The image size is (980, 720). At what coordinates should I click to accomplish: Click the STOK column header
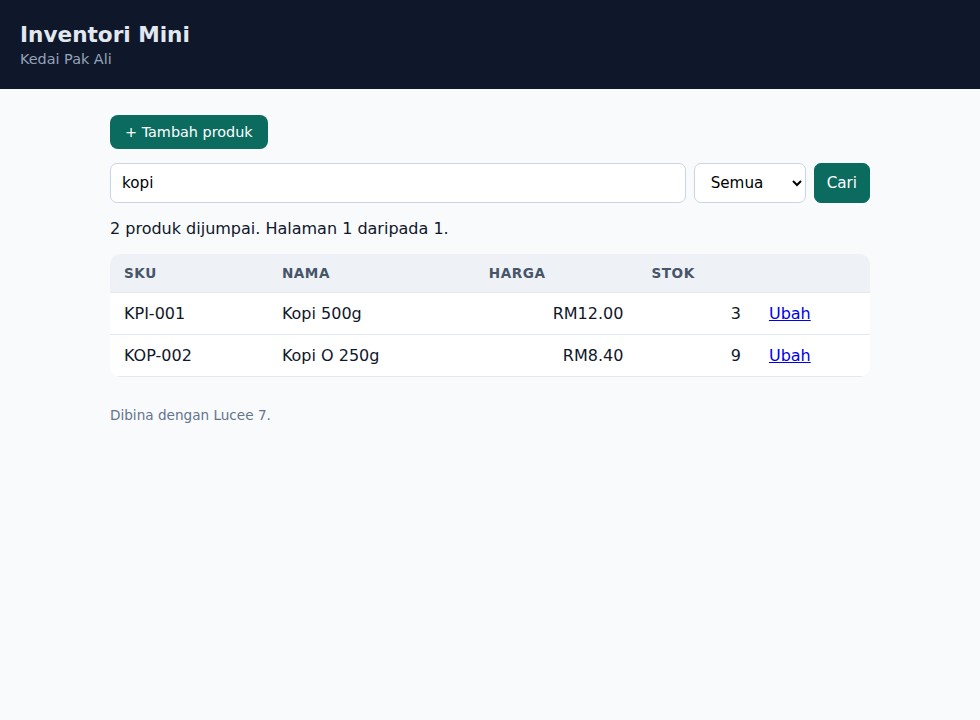coord(673,273)
